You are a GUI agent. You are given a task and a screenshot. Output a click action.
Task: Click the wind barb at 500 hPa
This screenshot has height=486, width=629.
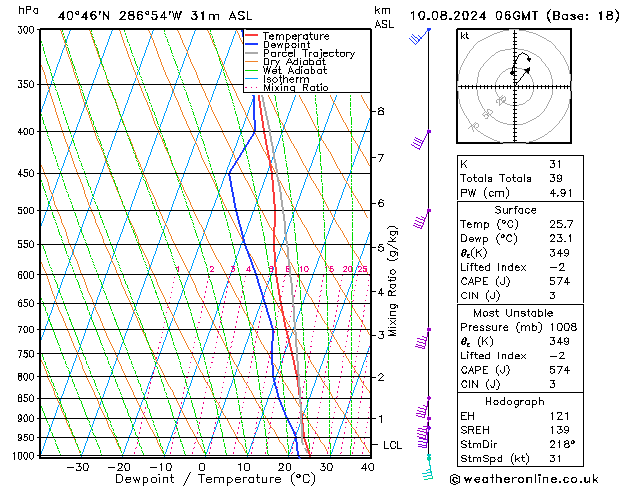coord(422,219)
